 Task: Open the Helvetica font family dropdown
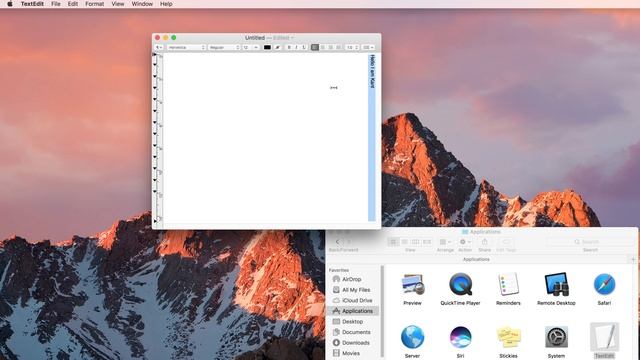(186, 47)
